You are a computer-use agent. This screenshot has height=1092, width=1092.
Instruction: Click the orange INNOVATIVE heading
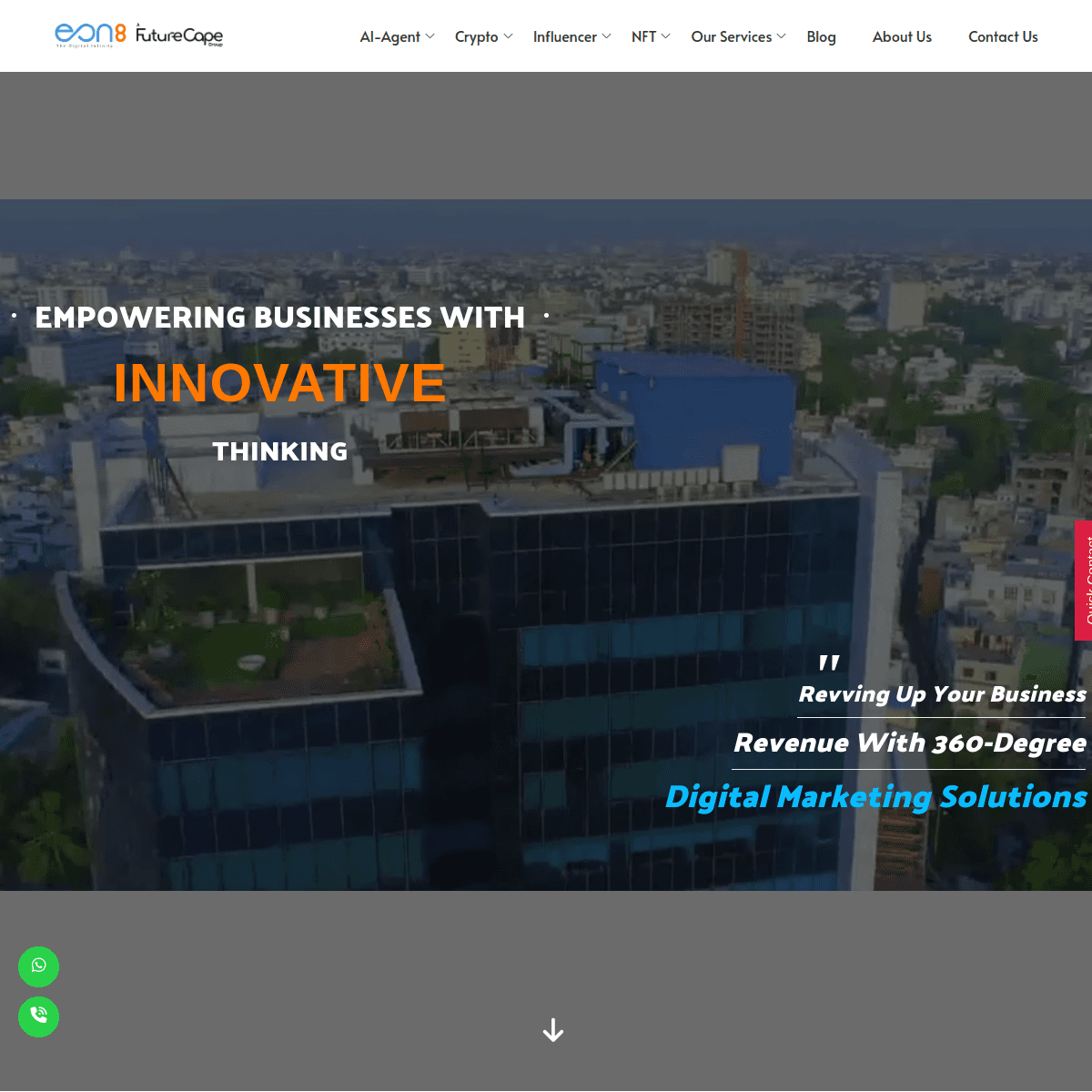279,382
